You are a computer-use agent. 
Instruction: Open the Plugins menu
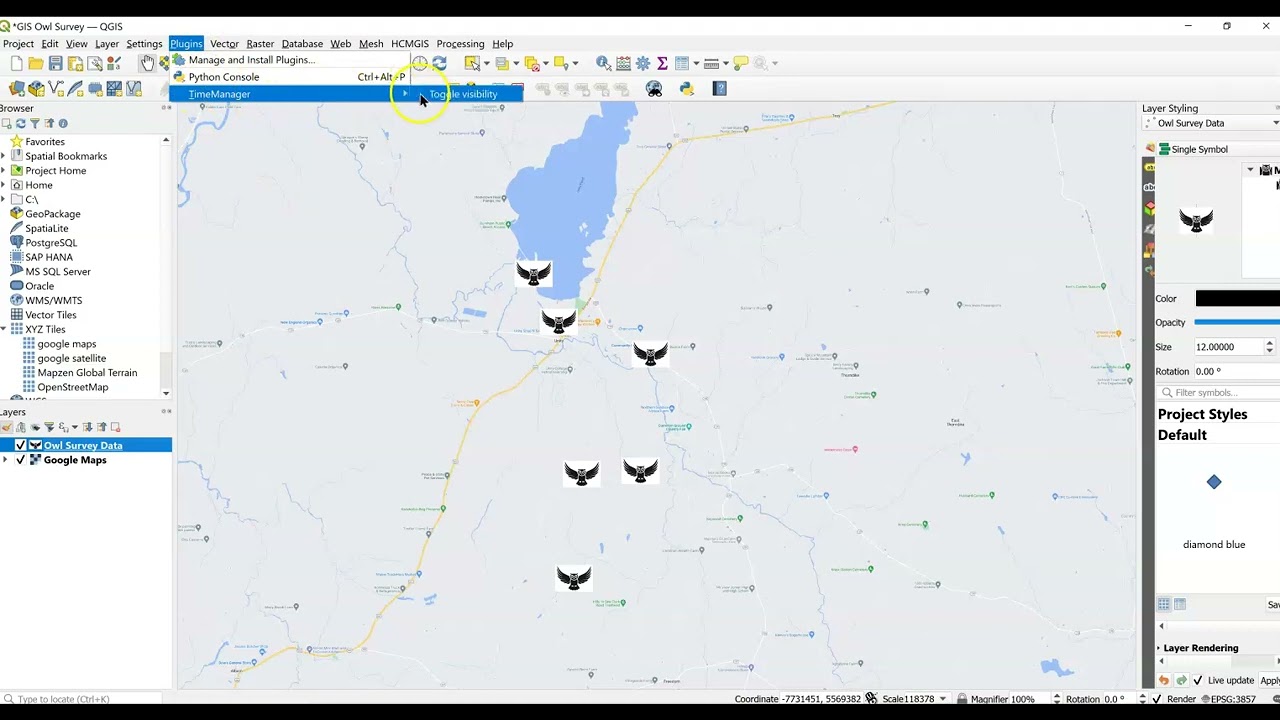pos(186,43)
